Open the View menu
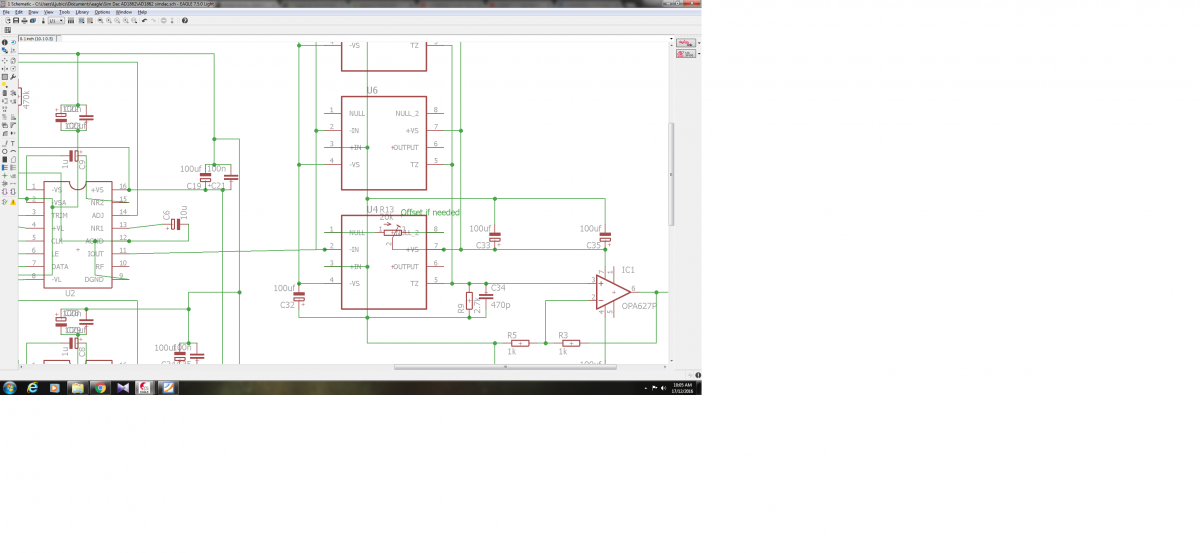The height and width of the screenshot is (553, 1200). point(48,12)
